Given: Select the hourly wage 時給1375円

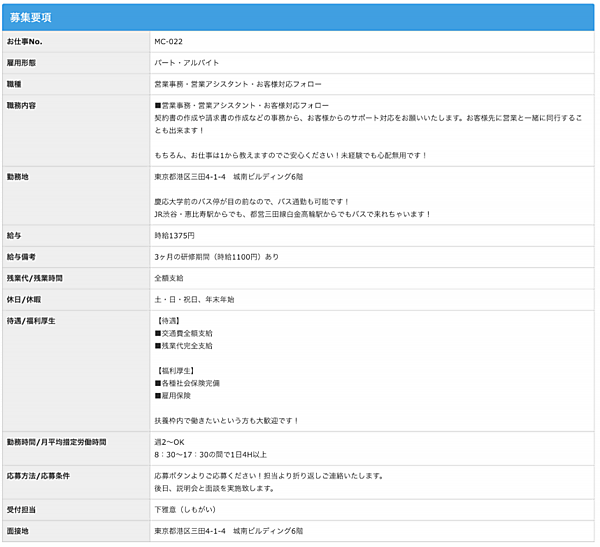Looking at the screenshot, I should pyautogui.click(x=175, y=235).
